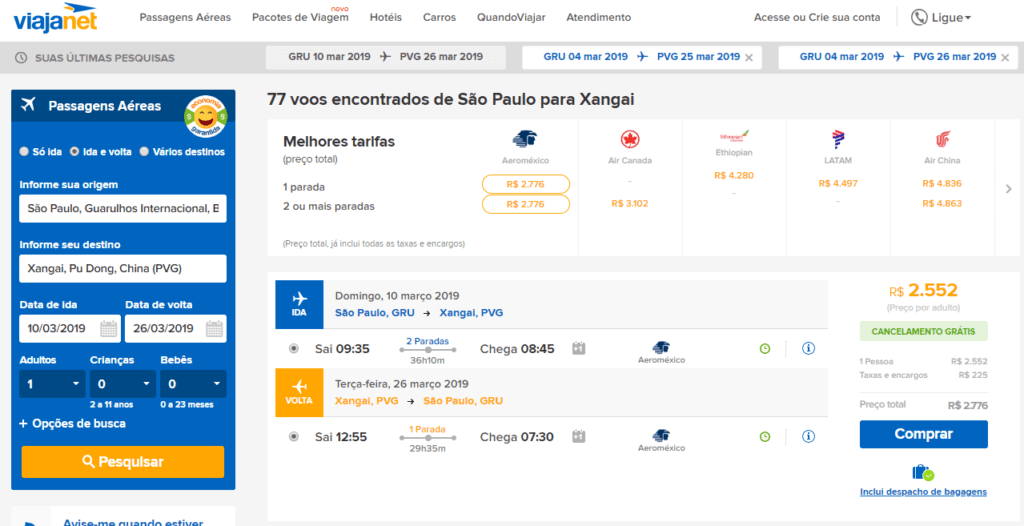Click the destination field Xangai, Pu Dong

123,269
